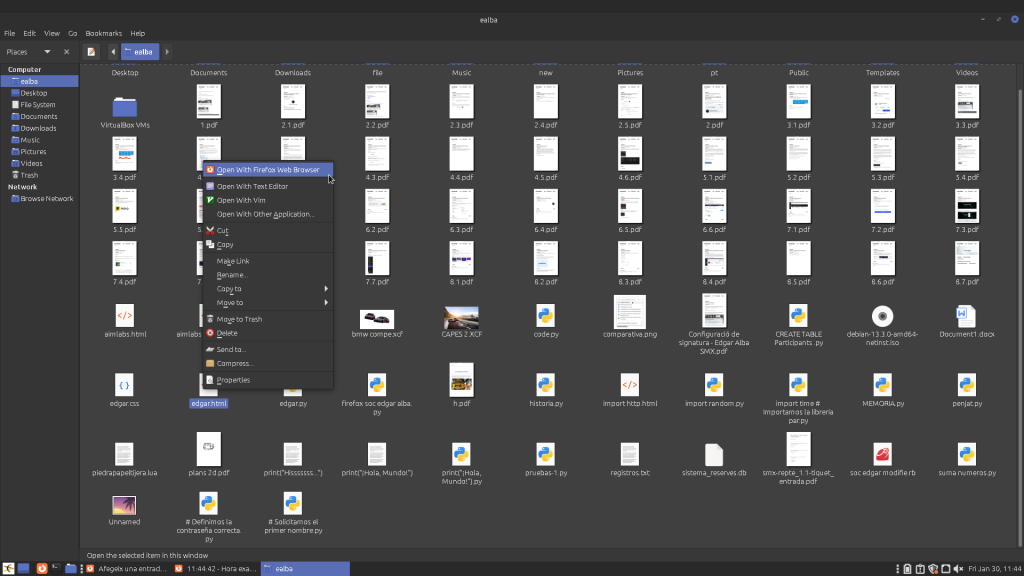
Task: Select the code.py Python file icon
Action: (545, 317)
